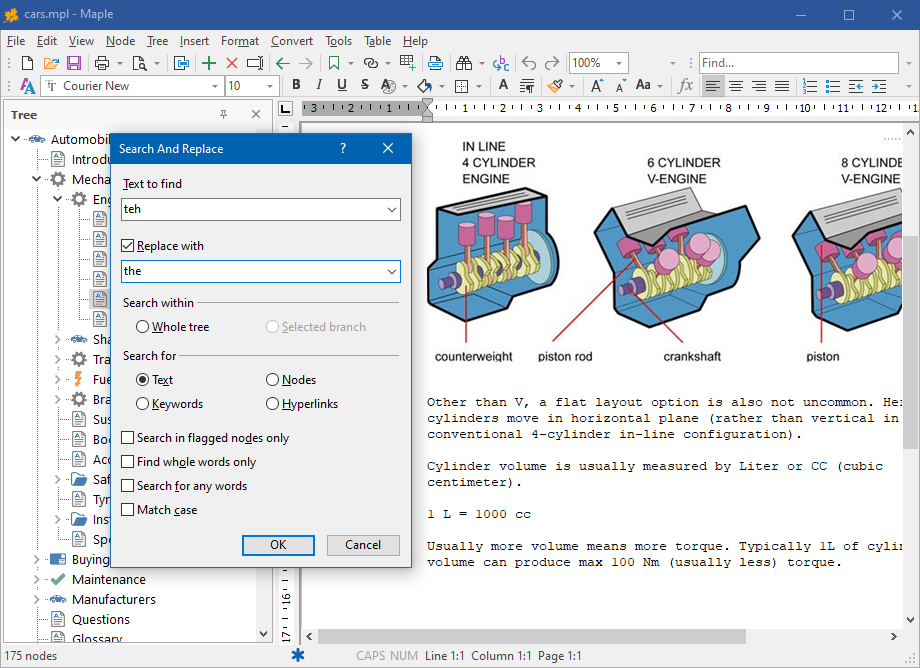Check Search for any words
The image size is (920, 668).
tap(127, 486)
